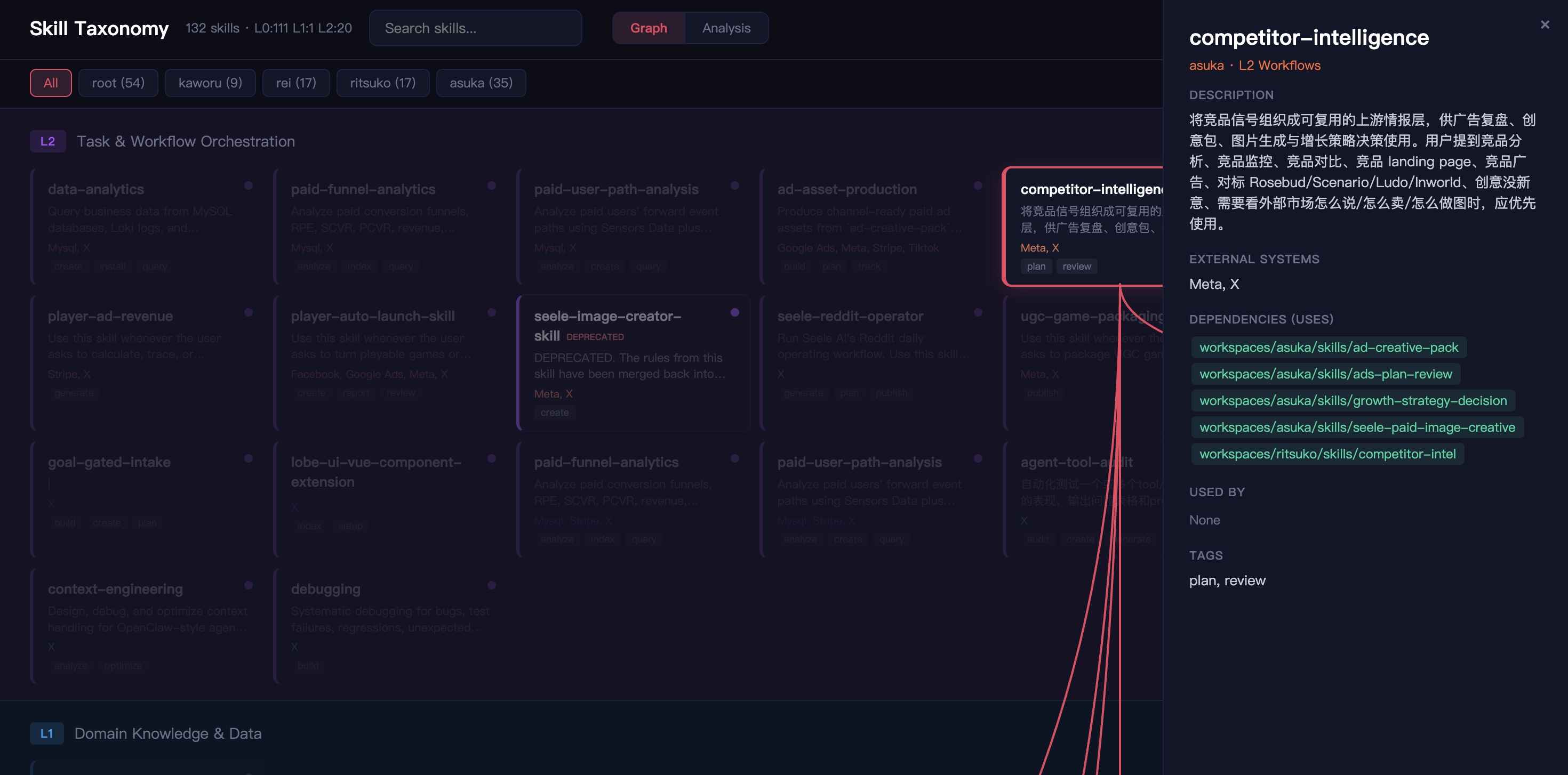Open the ad-creative-pack dependency link

point(1328,348)
